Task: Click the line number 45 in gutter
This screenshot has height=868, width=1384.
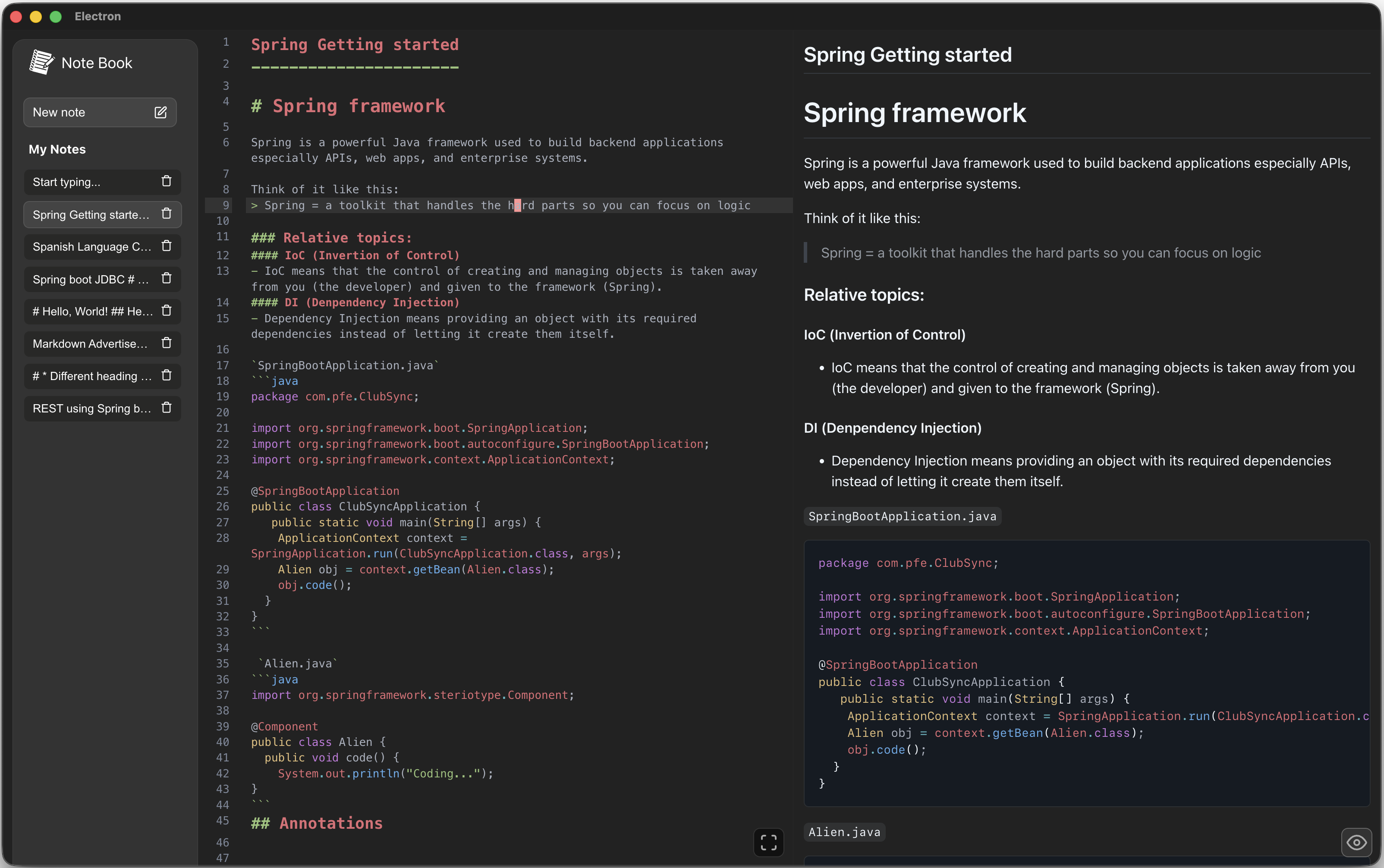Action: (x=222, y=821)
